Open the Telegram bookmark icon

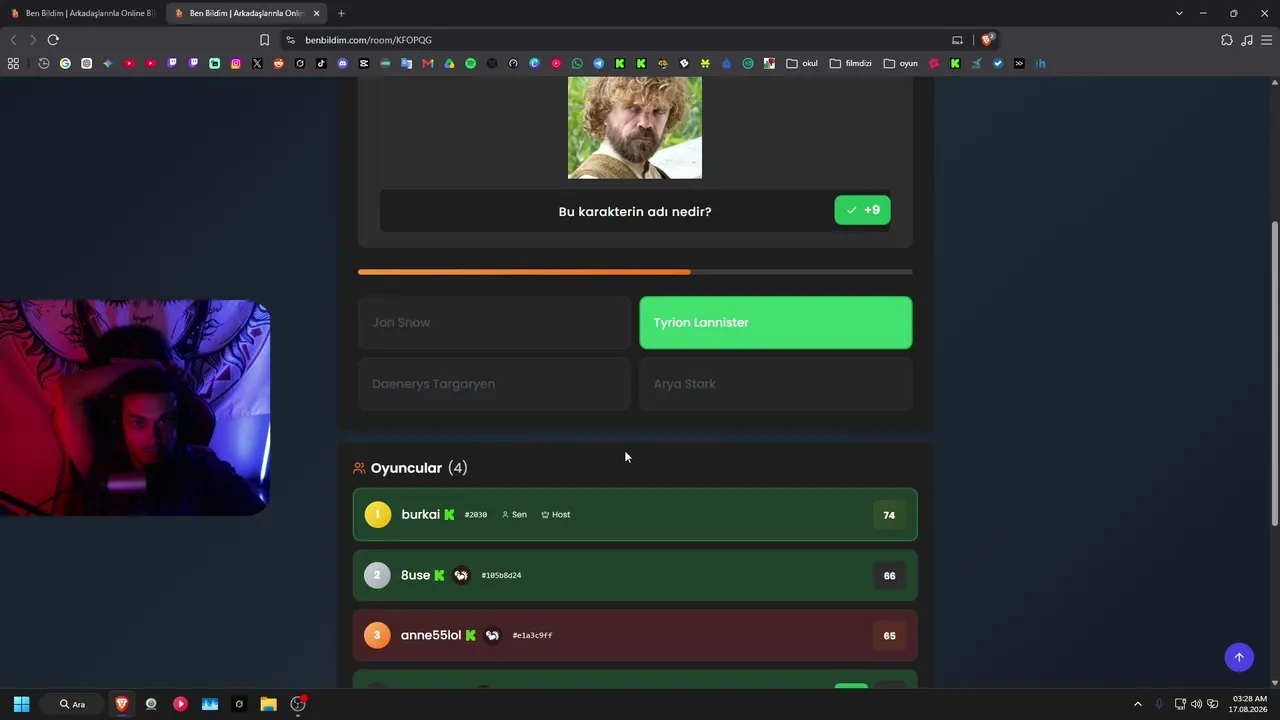point(598,63)
